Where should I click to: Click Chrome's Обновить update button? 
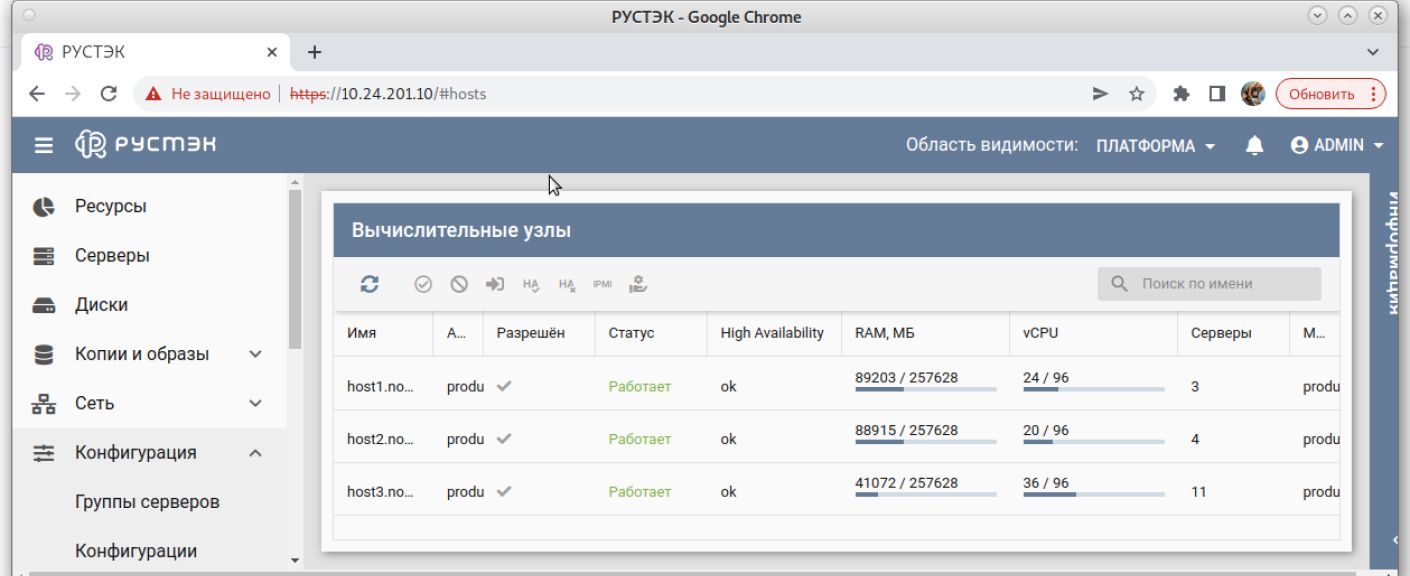point(1329,94)
